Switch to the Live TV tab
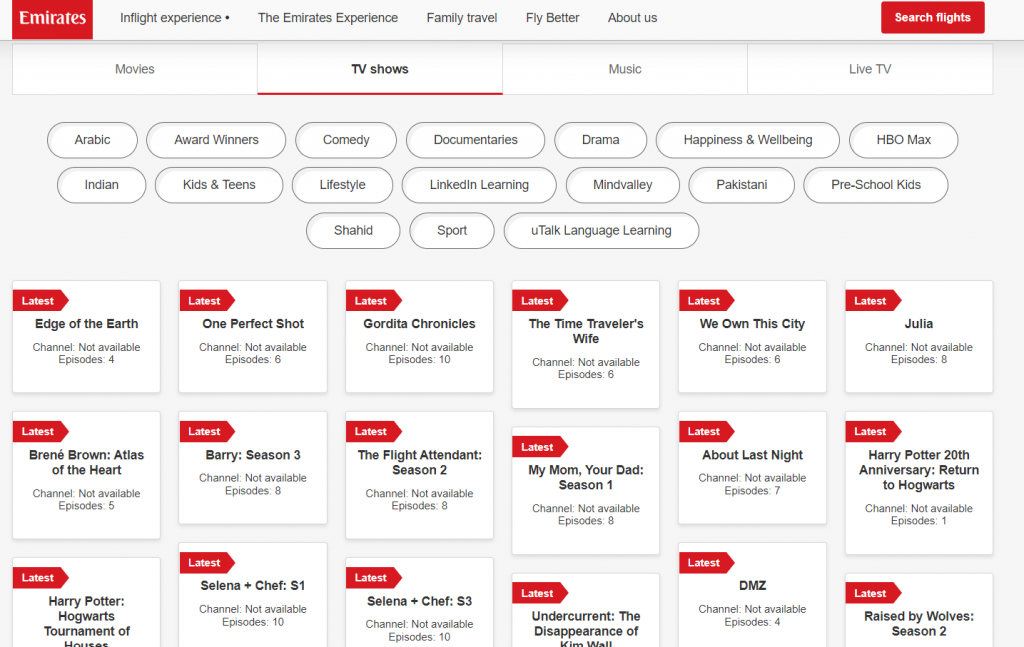The image size is (1024, 647). click(x=870, y=69)
